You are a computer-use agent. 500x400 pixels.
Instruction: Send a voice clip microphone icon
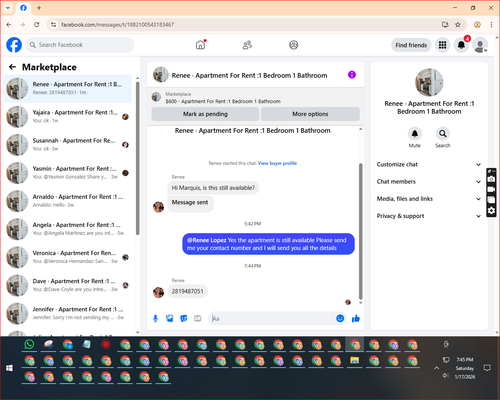point(155,319)
